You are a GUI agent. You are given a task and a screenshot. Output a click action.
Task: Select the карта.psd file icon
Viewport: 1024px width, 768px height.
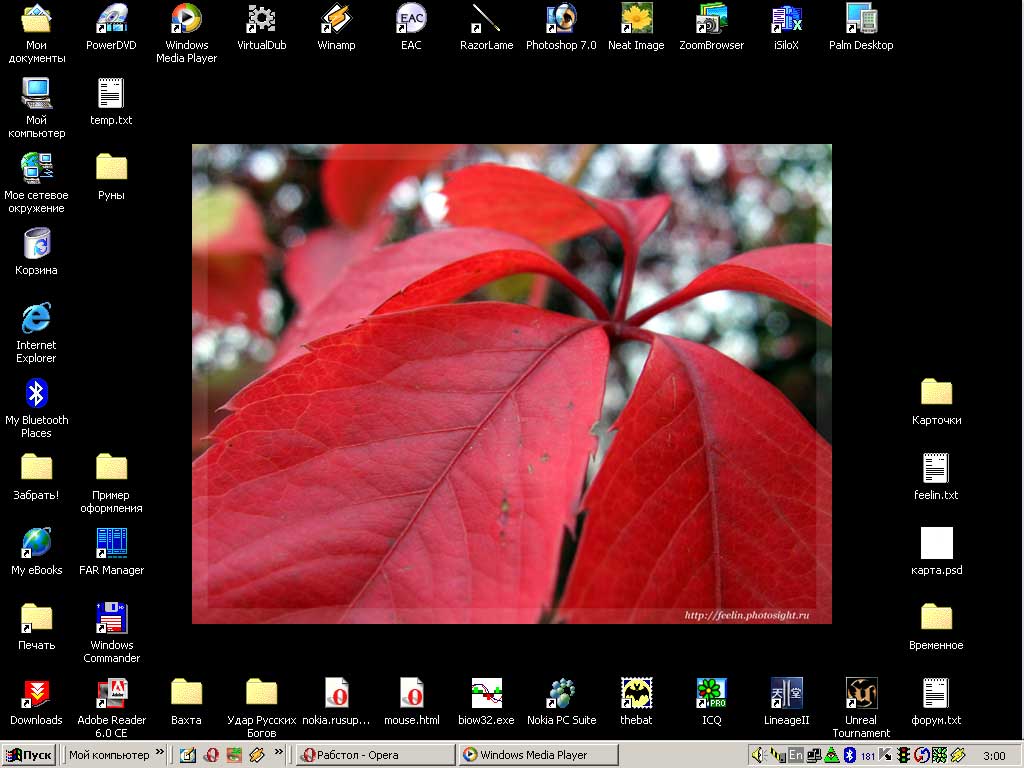click(936, 544)
